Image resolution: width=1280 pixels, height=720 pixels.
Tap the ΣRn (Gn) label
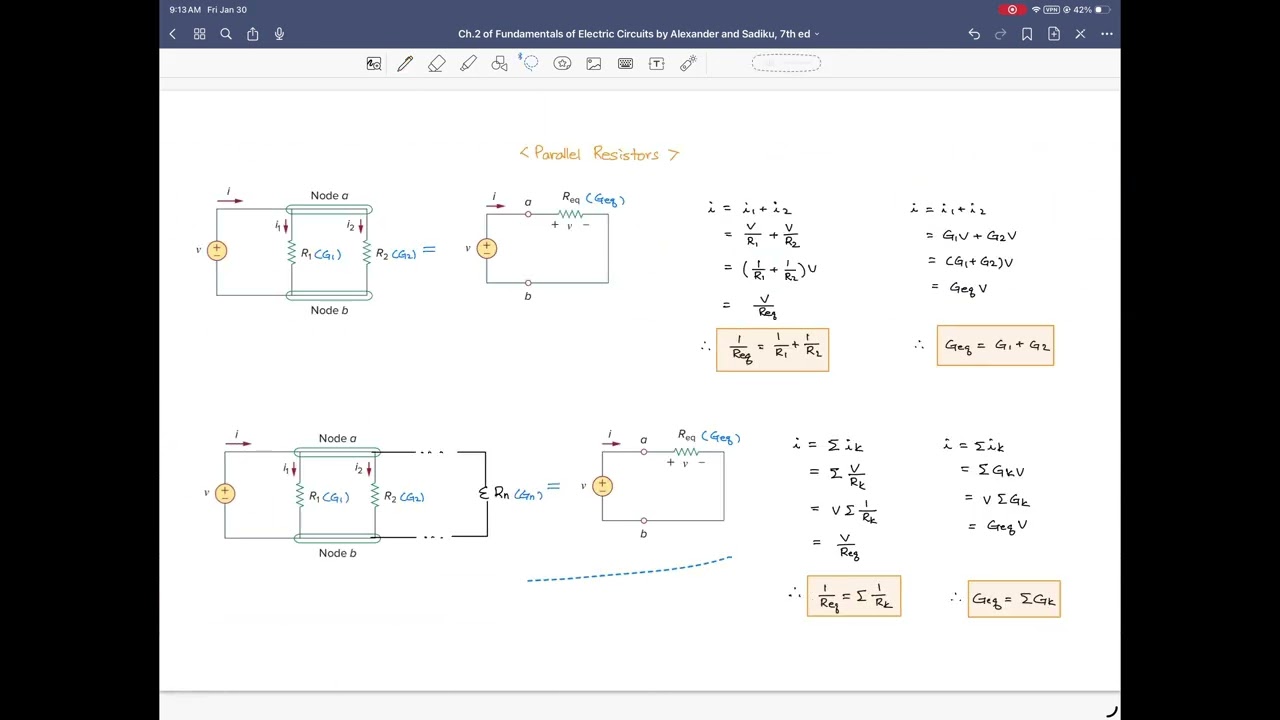coord(511,493)
